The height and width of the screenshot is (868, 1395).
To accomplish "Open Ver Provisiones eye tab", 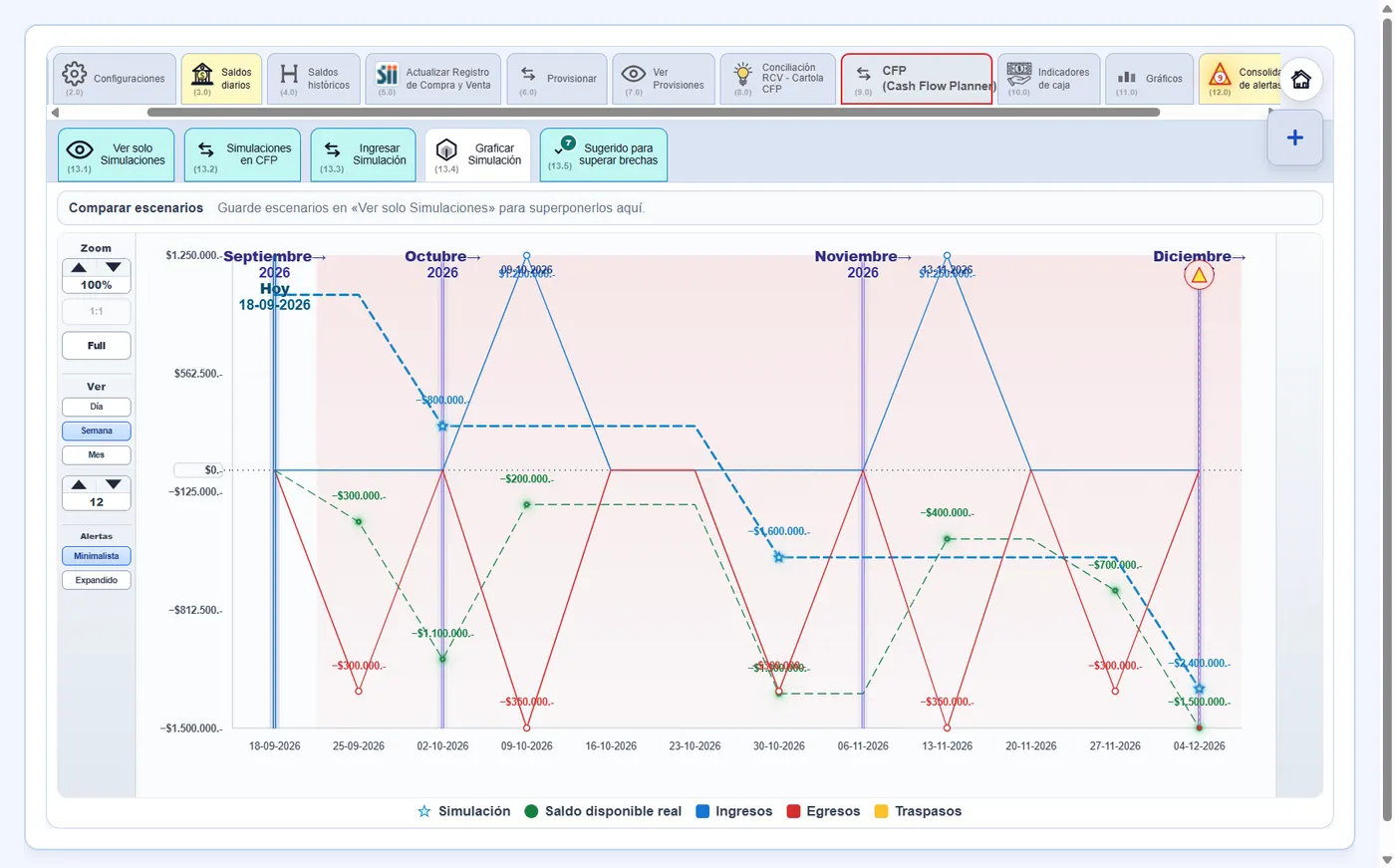I will point(664,79).
